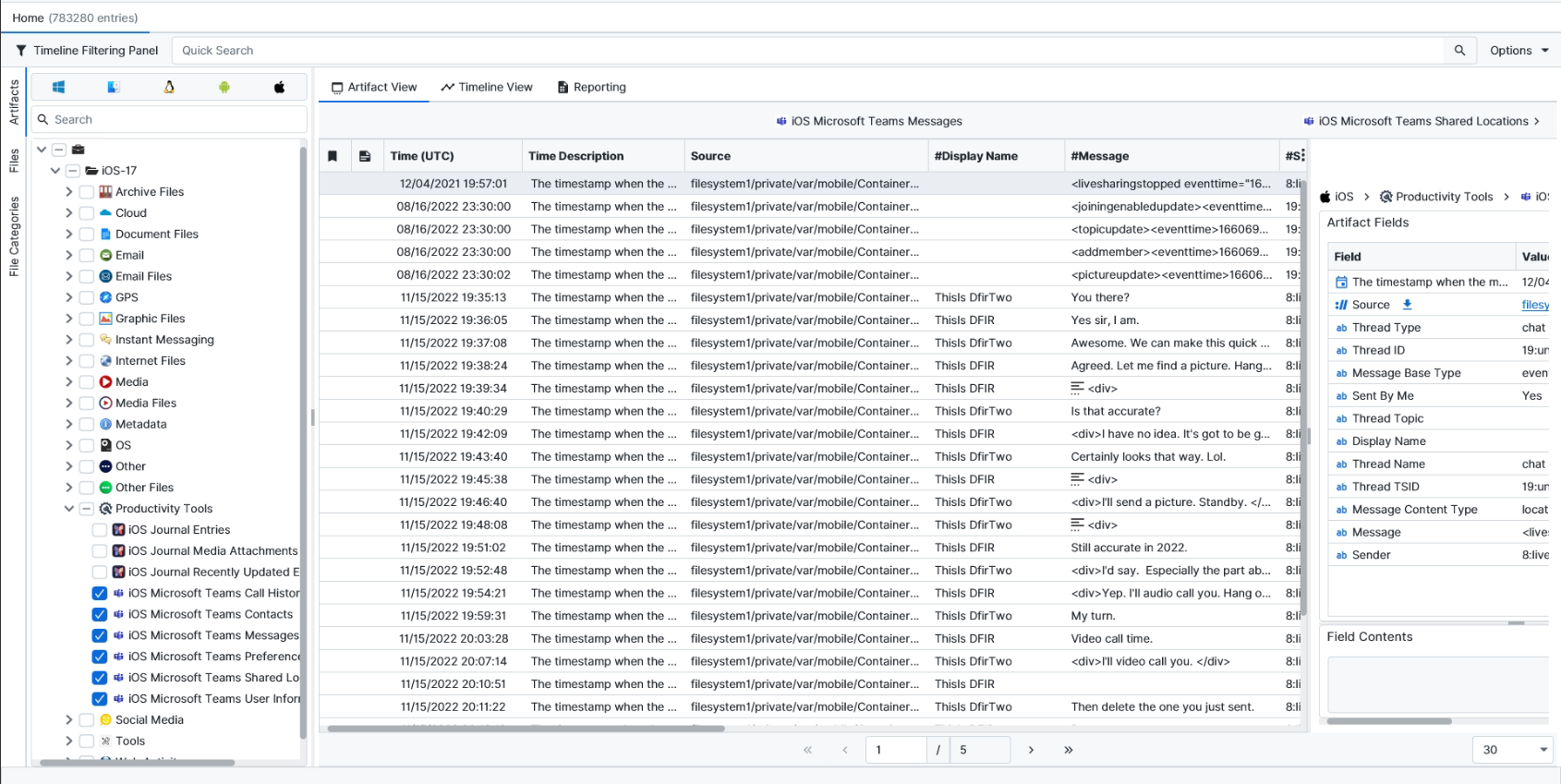The width and height of the screenshot is (1561, 784).
Task: Click the GPS category icon
Action: click(106, 297)
